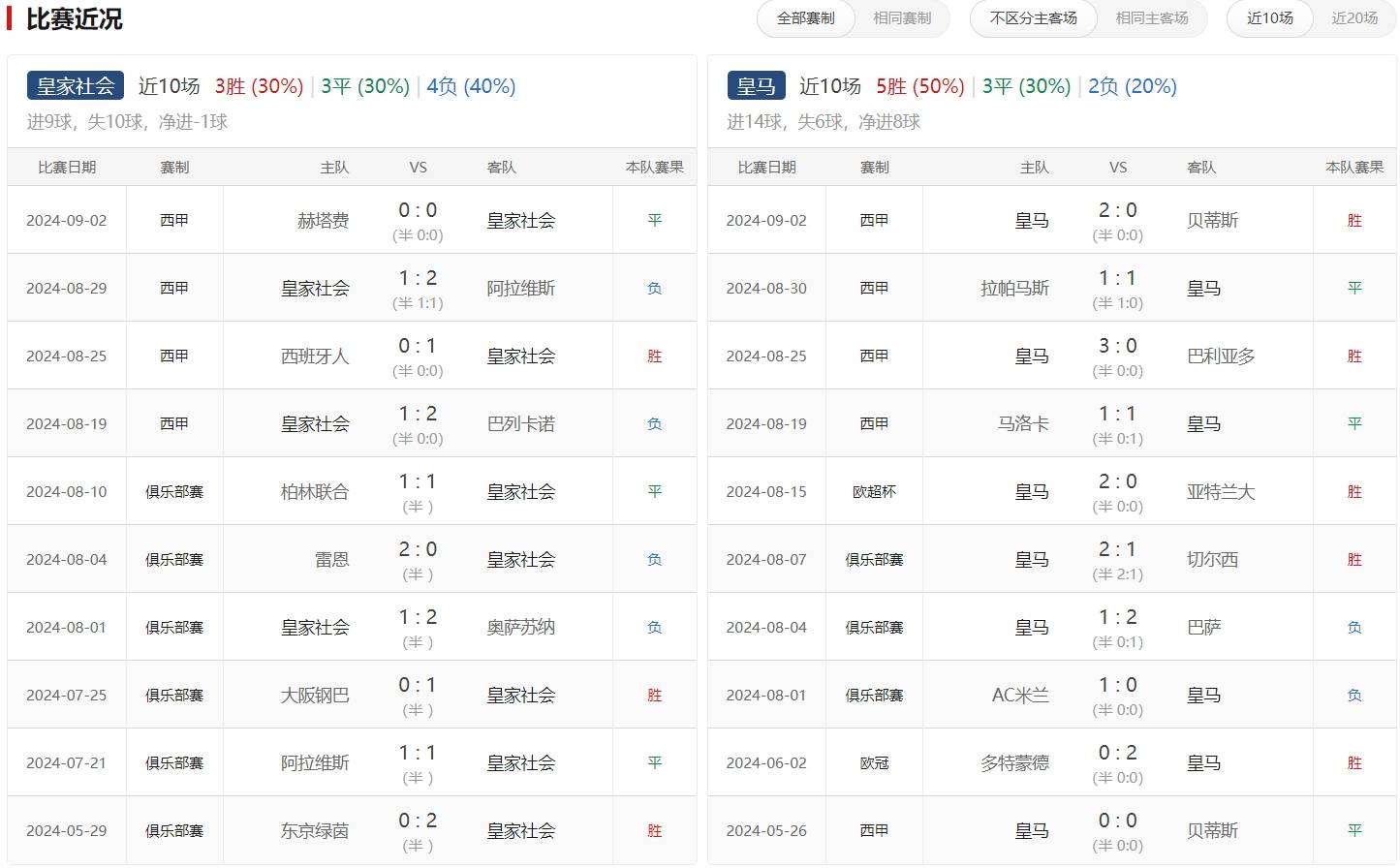Open 多特蒙德 team link
Viewport: 1400px width, 868px height.
tap(1014, 763)
